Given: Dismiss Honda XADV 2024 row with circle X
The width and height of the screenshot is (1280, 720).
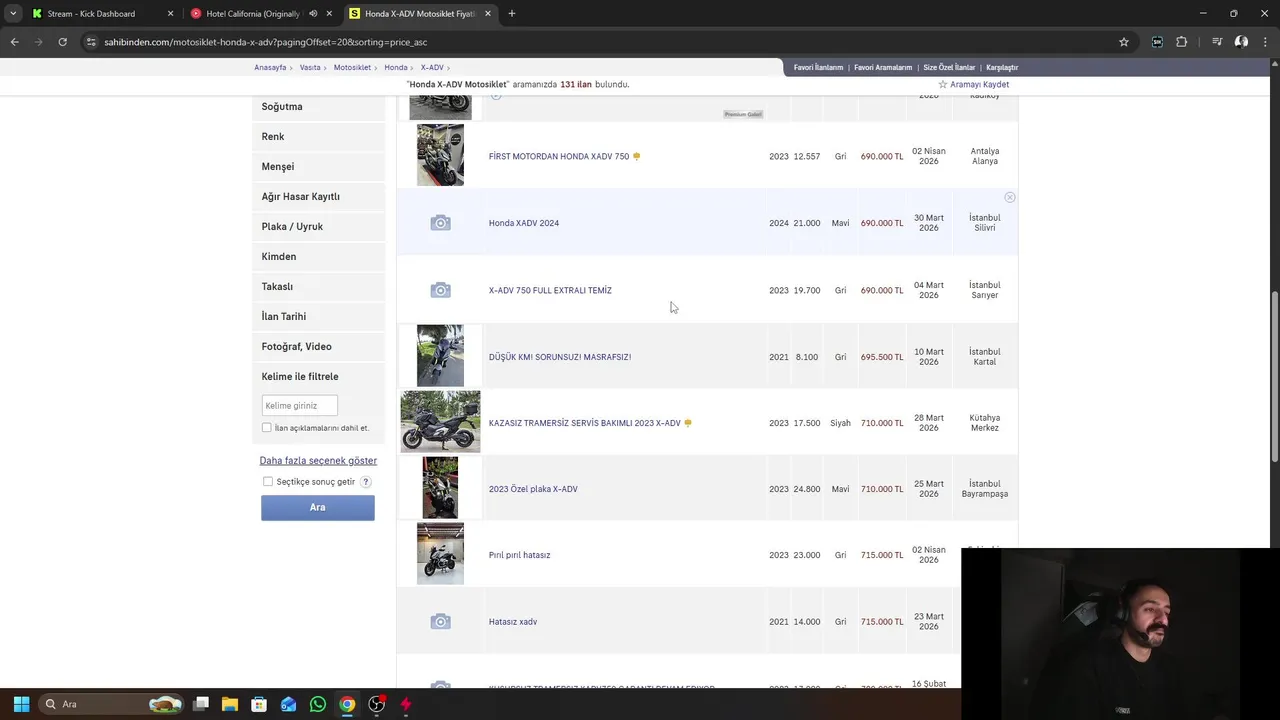Looking at the screenshot, I should 1010,198.
